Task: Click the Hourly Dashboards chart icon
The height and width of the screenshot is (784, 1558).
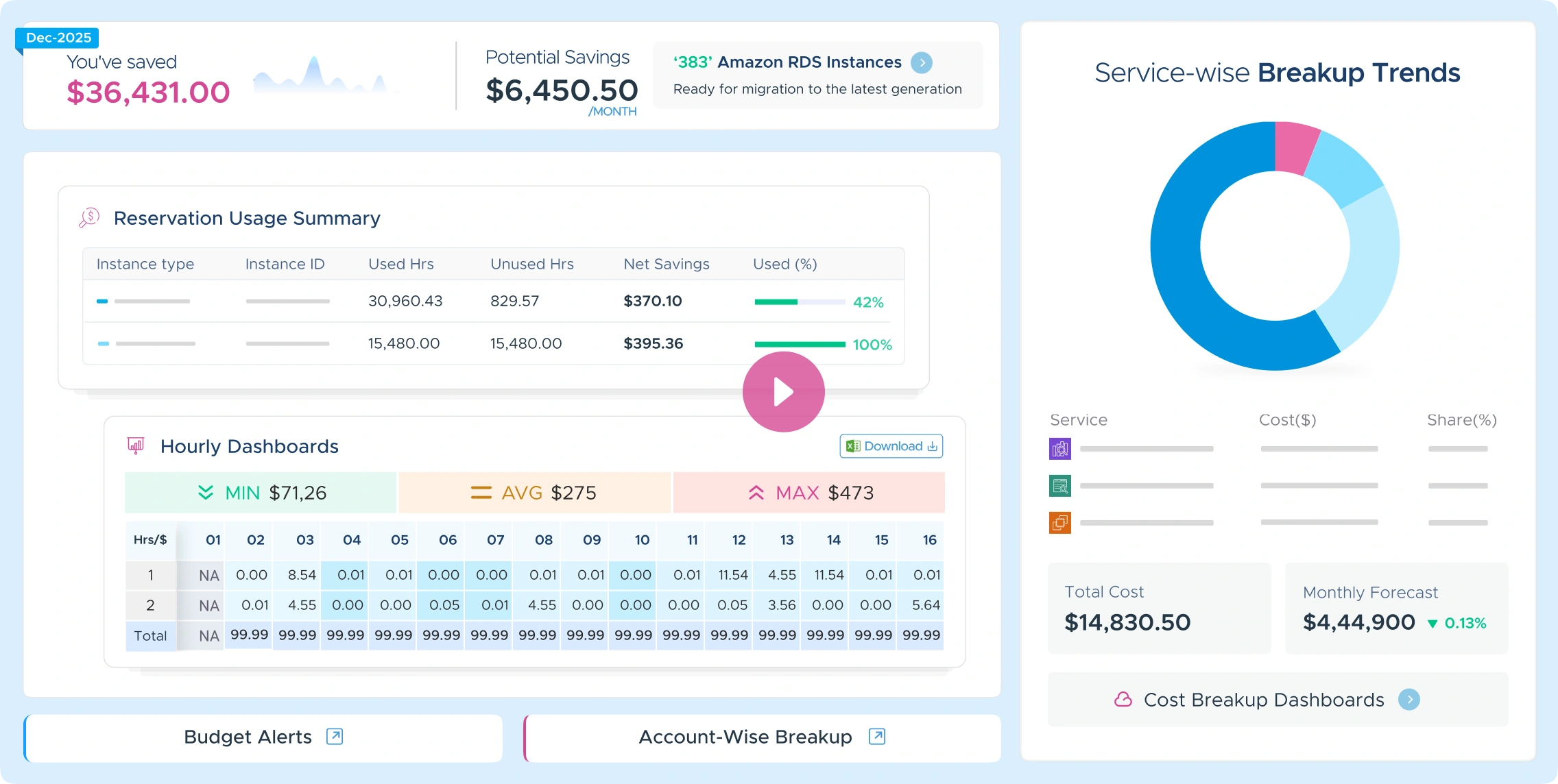Action: 136,446
